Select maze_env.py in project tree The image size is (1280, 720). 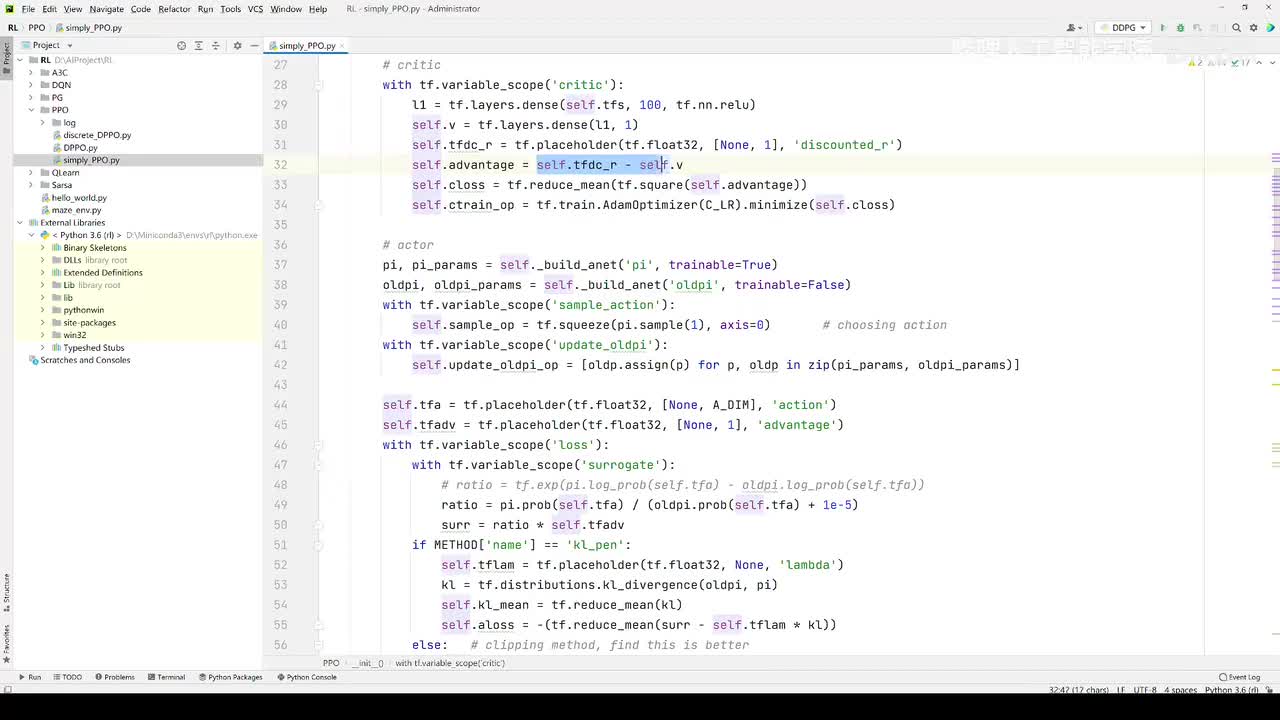76,210
